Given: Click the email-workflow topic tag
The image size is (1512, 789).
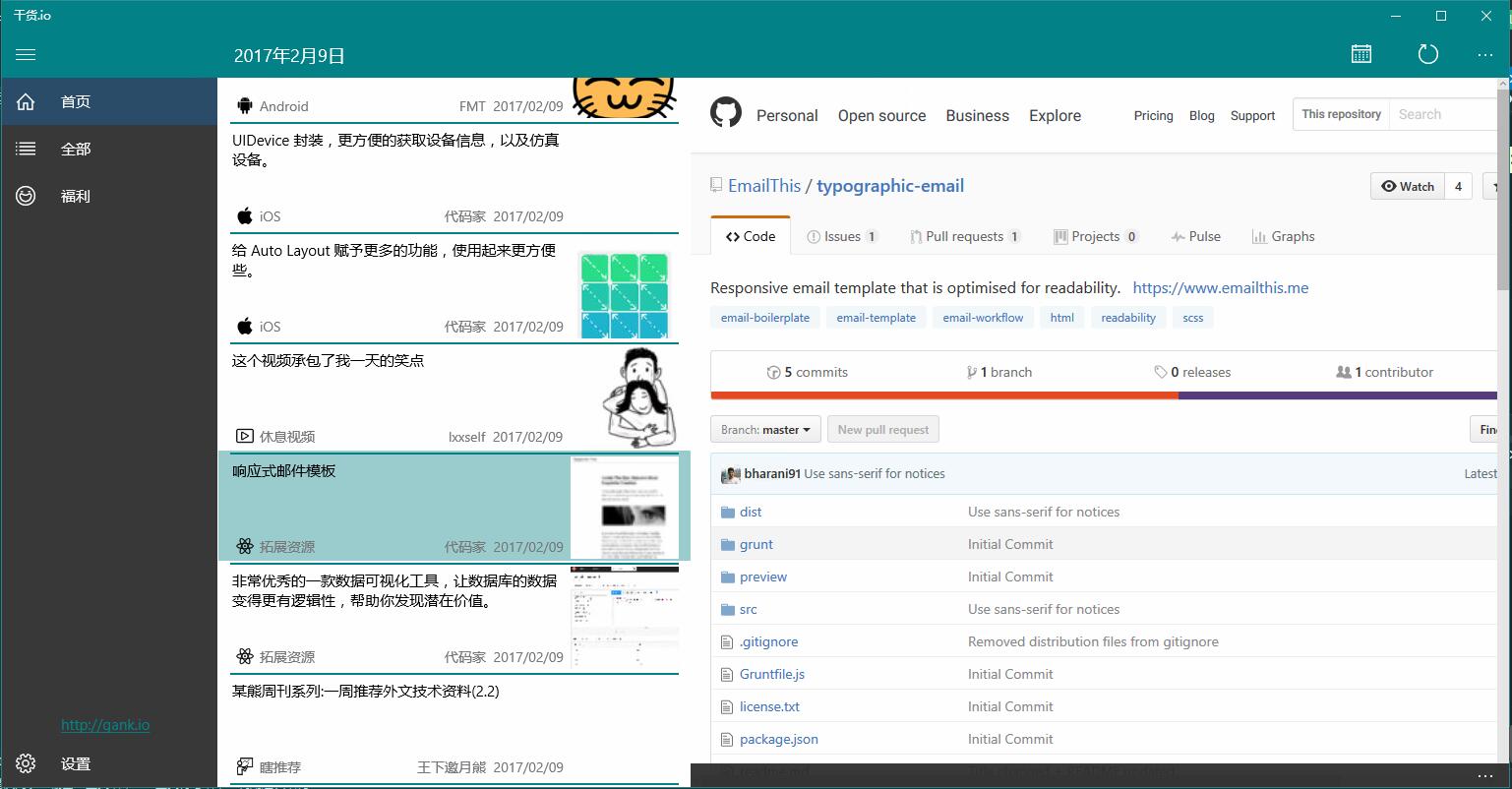Looking at the screenshot, I should (x=983, y=318).
